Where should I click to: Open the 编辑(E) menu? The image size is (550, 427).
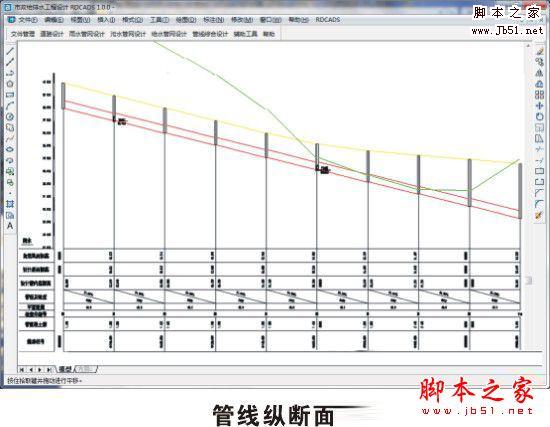coord(54,20)
